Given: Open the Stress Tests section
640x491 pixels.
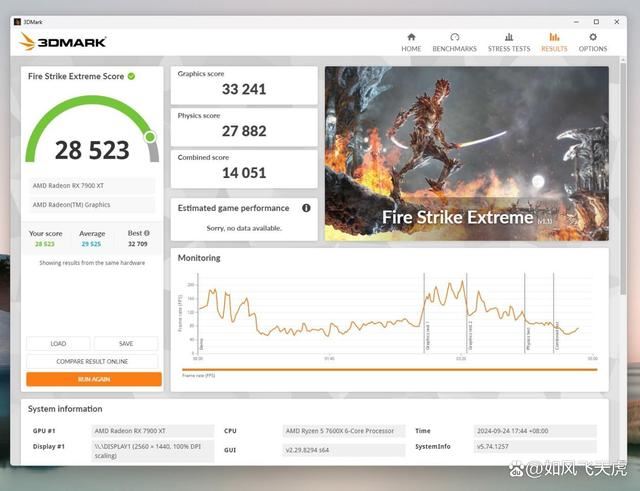Looking at the screenshot, I should coord(509,42).
